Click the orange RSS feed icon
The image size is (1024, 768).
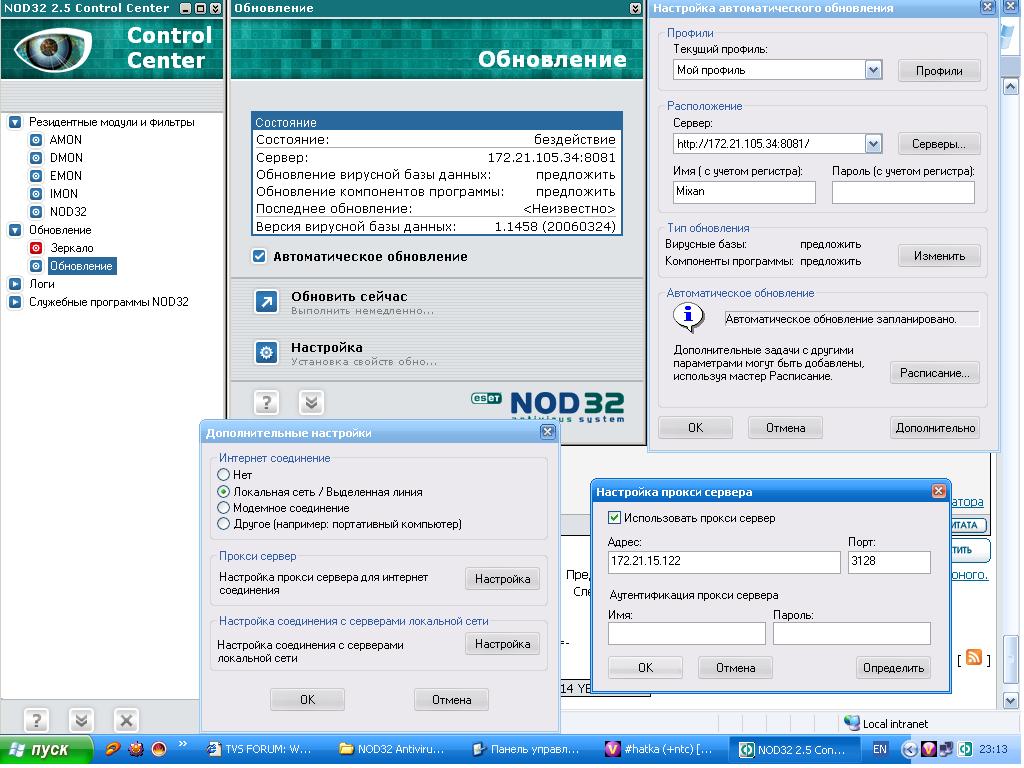[x=973, y=658]
